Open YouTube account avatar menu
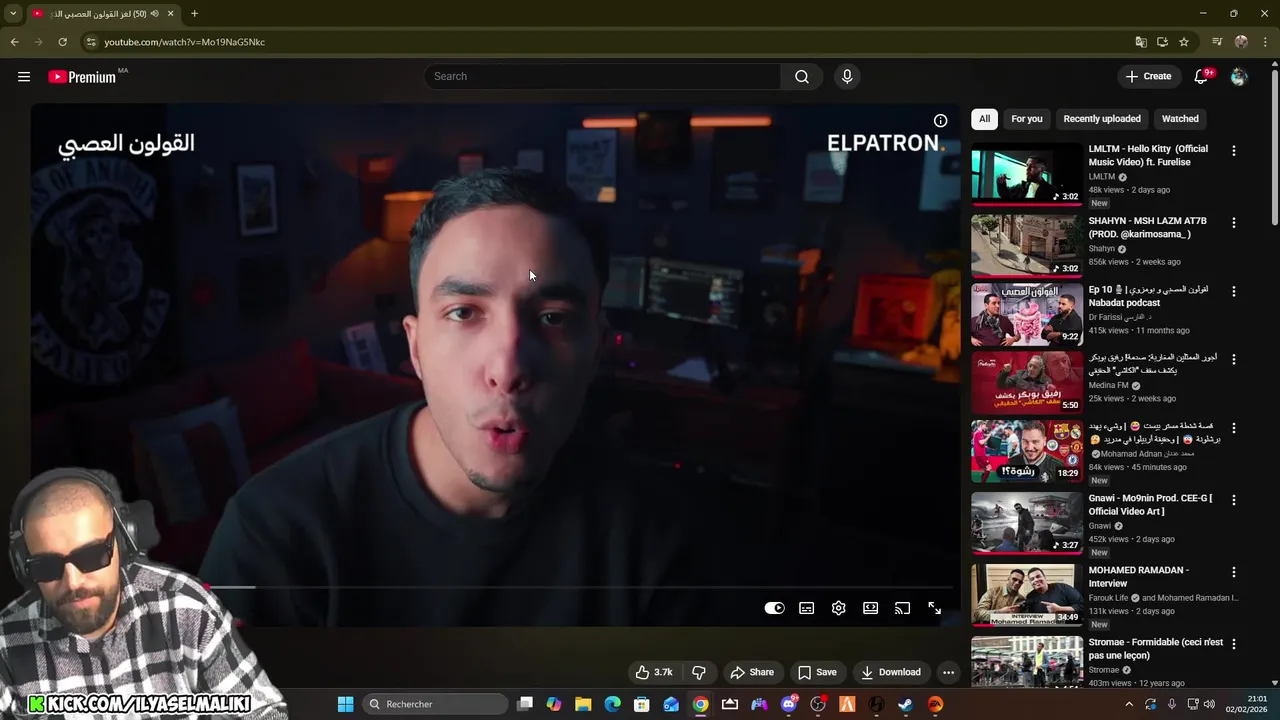This screenshot has width=1280, height=720. click(1239, 77)
